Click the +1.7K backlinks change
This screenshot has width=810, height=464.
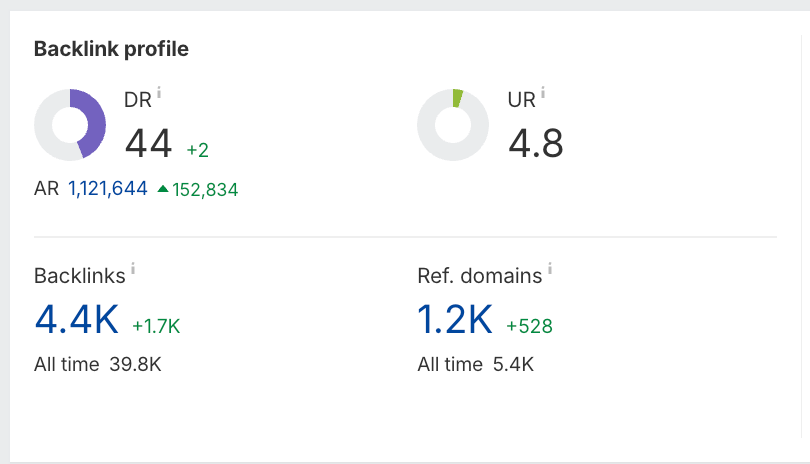pos(156,326)
